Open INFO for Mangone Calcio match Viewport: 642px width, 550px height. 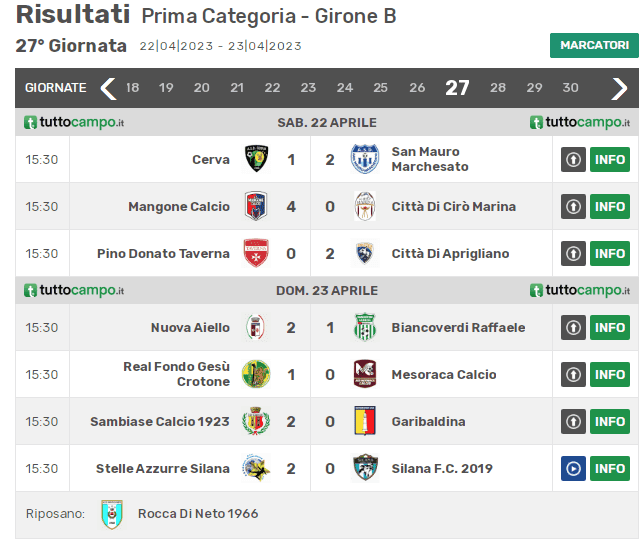pyautogui.click(x=610, y=206)
